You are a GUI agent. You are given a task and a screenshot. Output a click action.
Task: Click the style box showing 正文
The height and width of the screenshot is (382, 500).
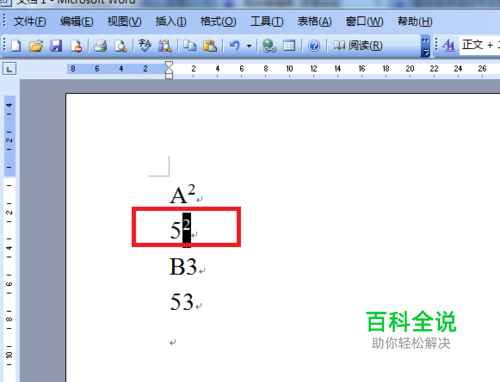tap(480, 45)
